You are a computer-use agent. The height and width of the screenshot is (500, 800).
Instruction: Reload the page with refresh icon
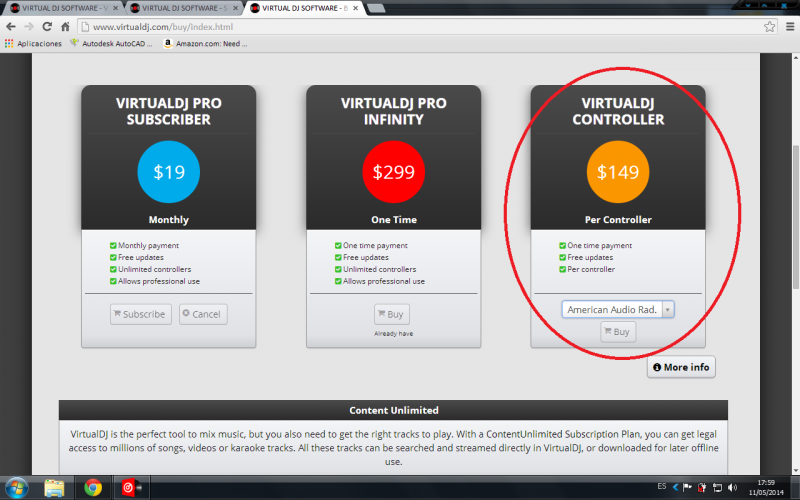[x=47, y=27]
